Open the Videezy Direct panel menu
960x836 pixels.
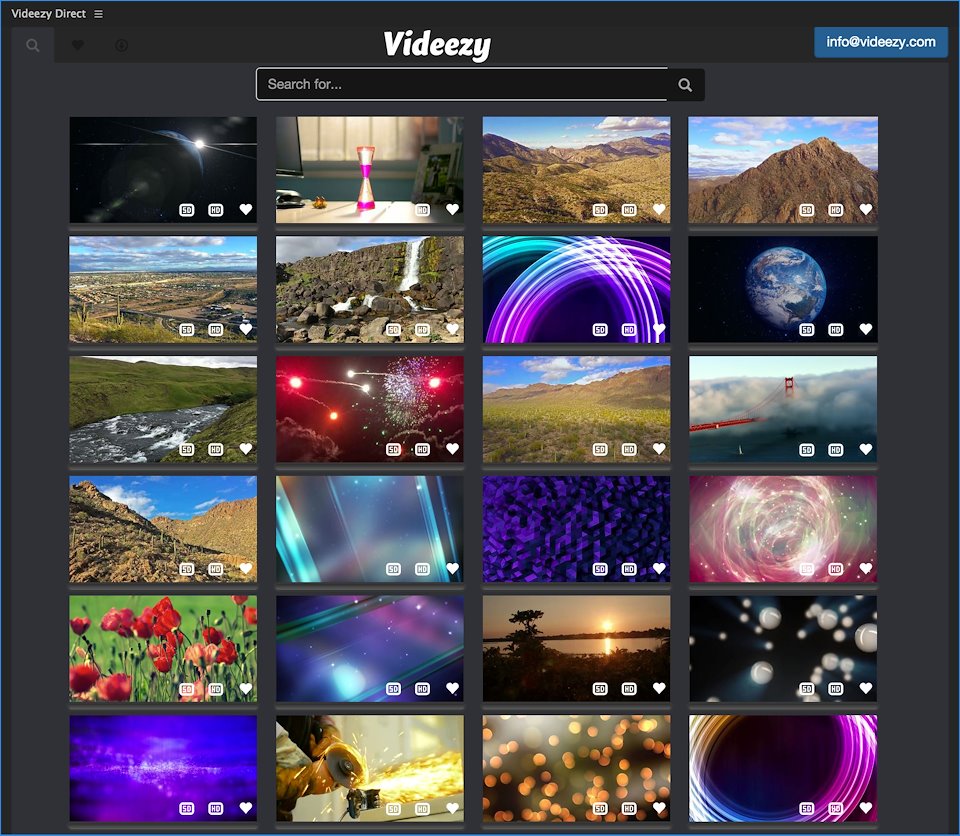tap(98, 14)
